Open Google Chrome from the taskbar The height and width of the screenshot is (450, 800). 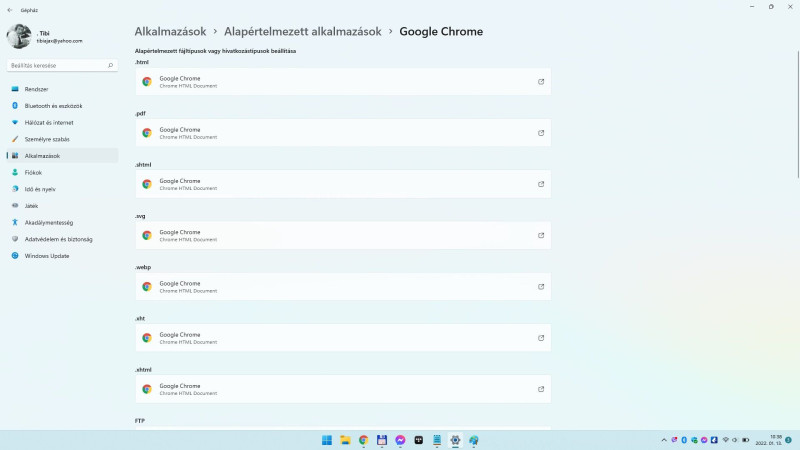coord(364,440)
